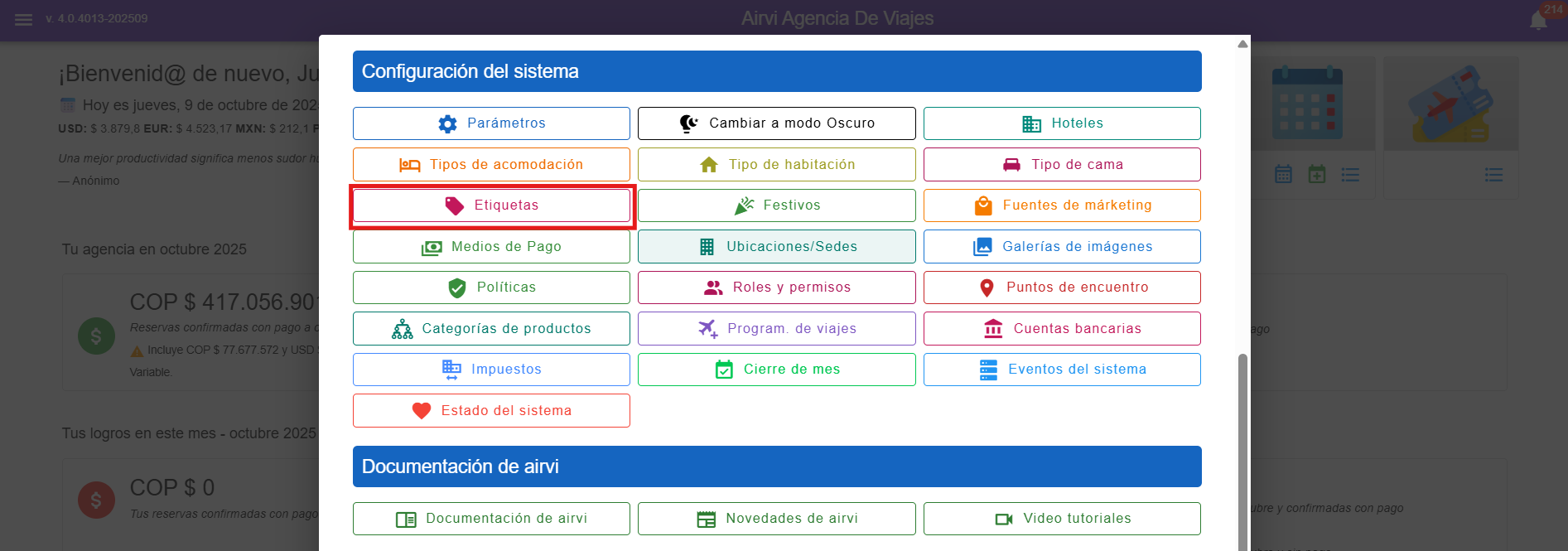Open Galerías de imágenes
This screenshot has width=1568, height=551.
coord(1062,247)
